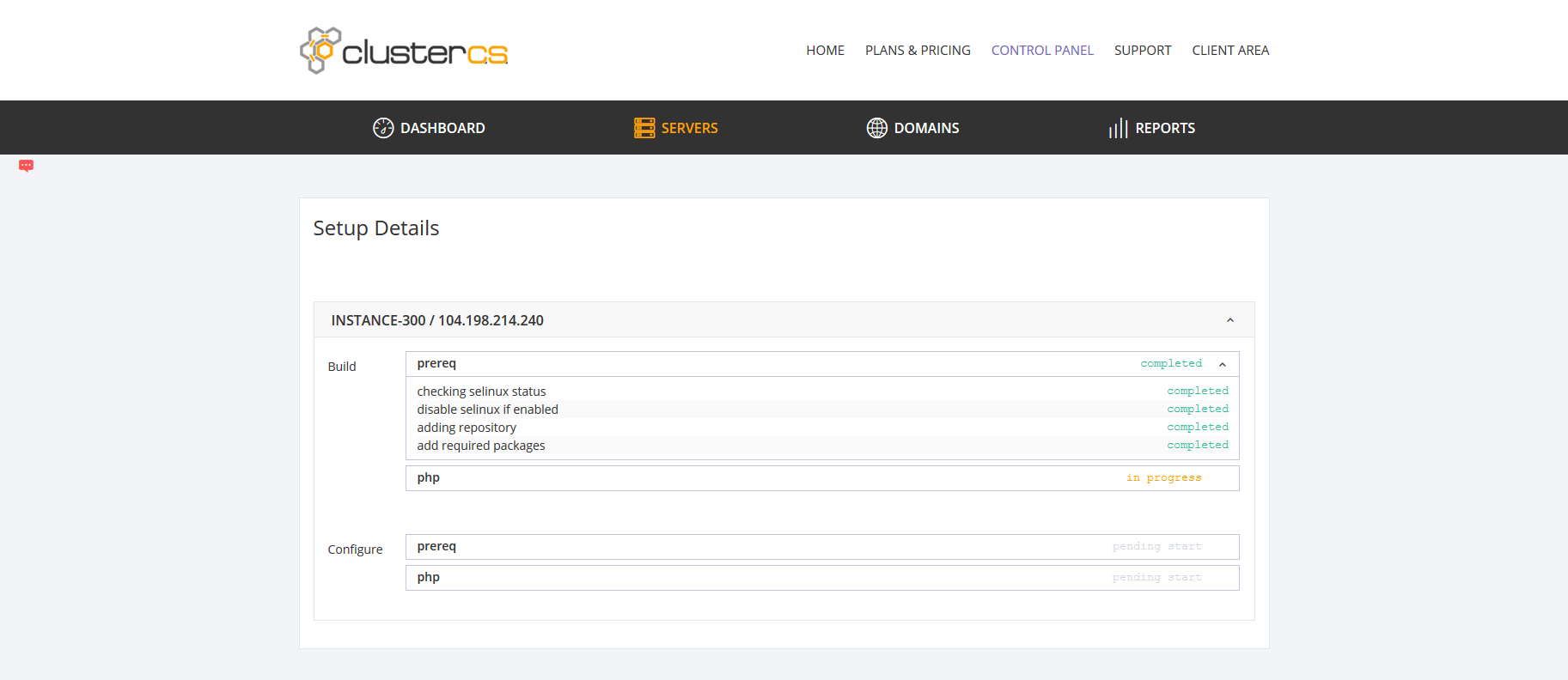The height and width of the screenshot is (680, 1568).
Task: Collapse the Build prereq step chevron
Action: point(1222,364)
